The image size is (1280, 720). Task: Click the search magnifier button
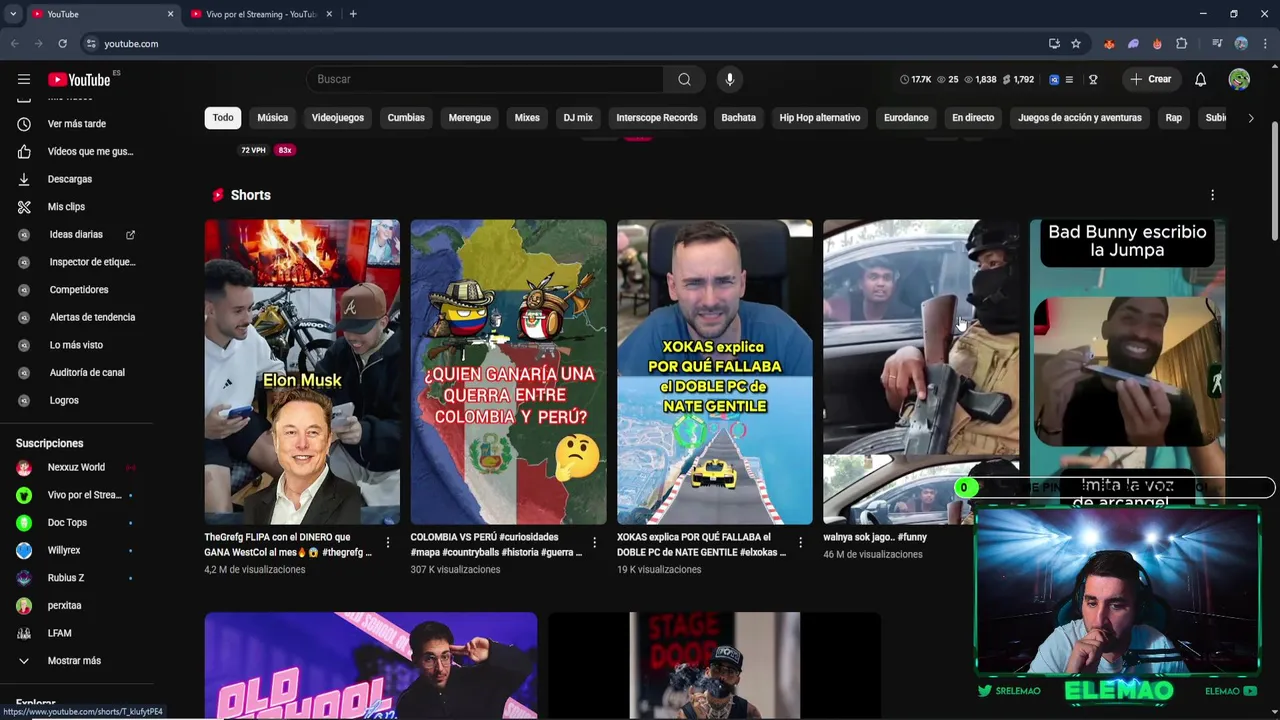(x=684, y=79)
